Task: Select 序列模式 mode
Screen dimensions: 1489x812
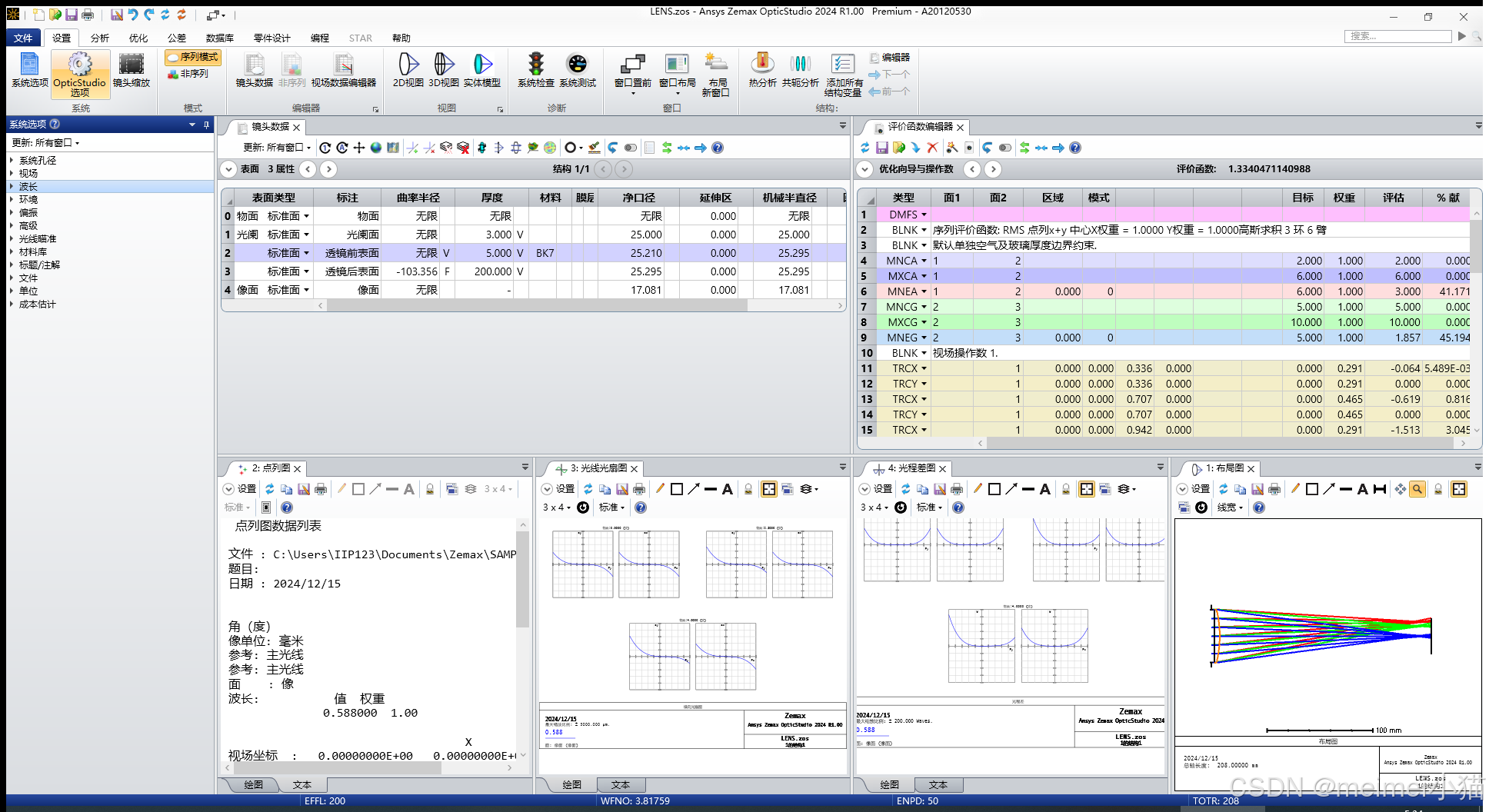Action: [193, 57]
